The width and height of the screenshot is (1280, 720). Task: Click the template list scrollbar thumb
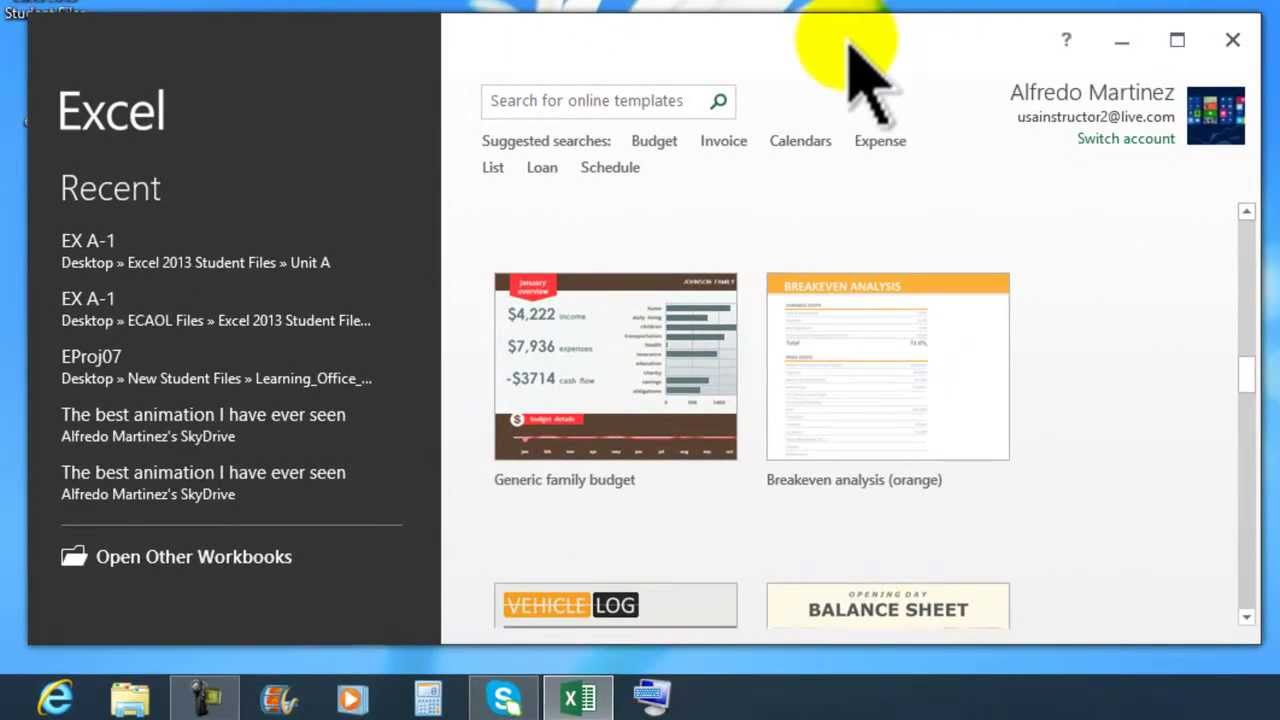(1246, 375)
